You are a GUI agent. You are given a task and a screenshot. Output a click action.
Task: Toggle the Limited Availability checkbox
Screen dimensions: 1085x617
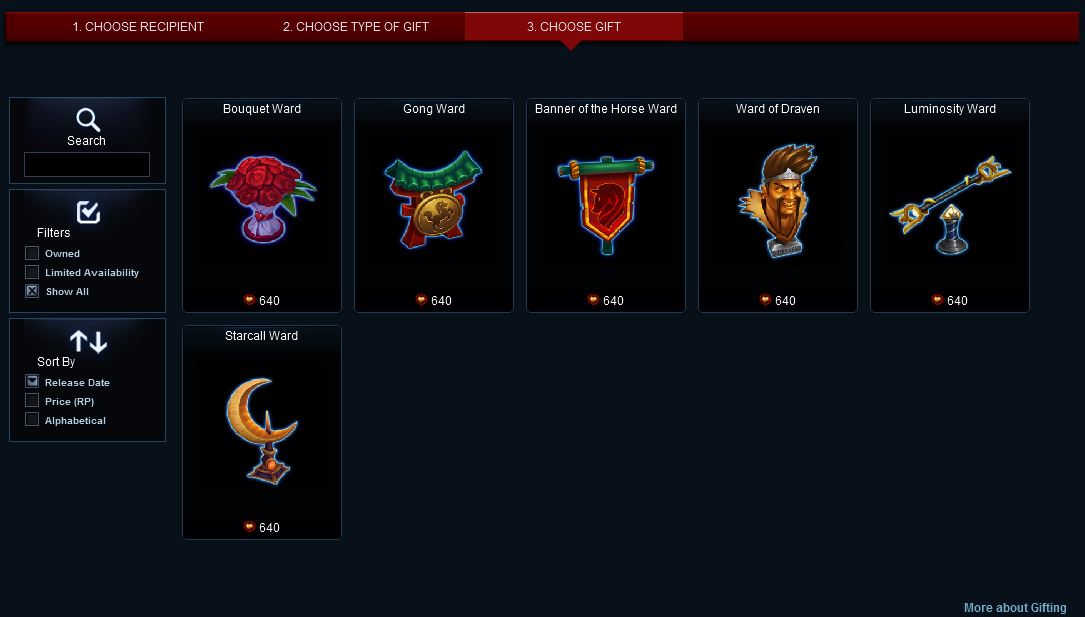point(32,272)
